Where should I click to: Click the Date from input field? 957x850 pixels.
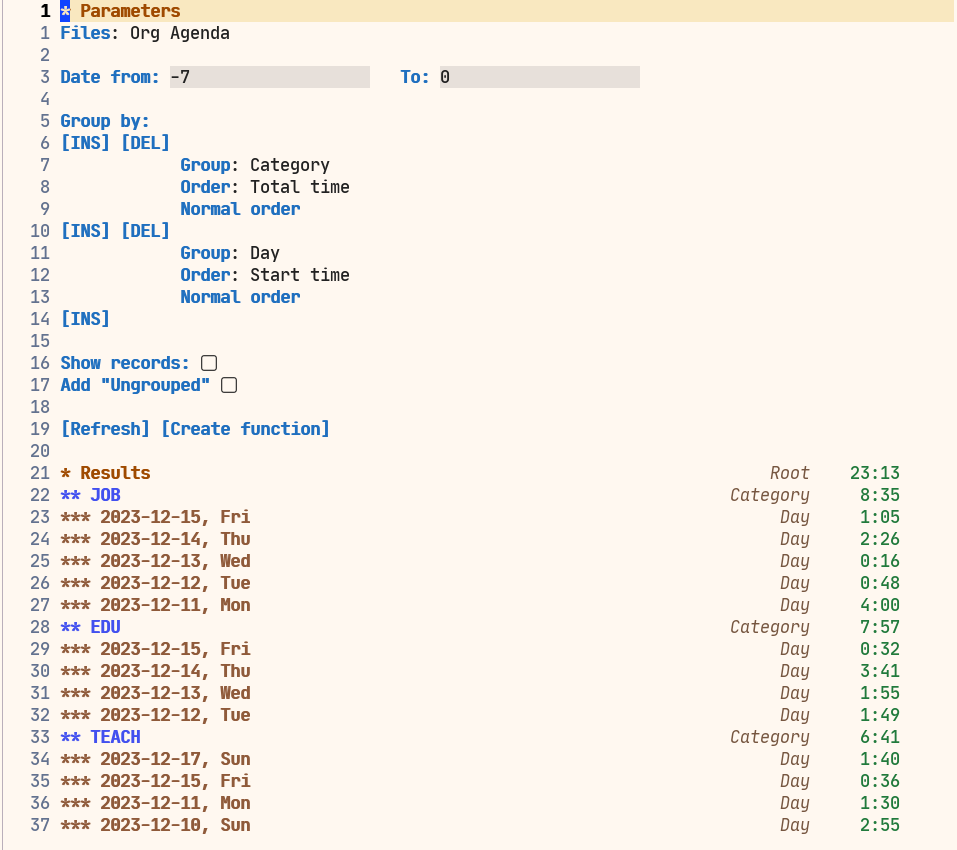tap(270, 76)
